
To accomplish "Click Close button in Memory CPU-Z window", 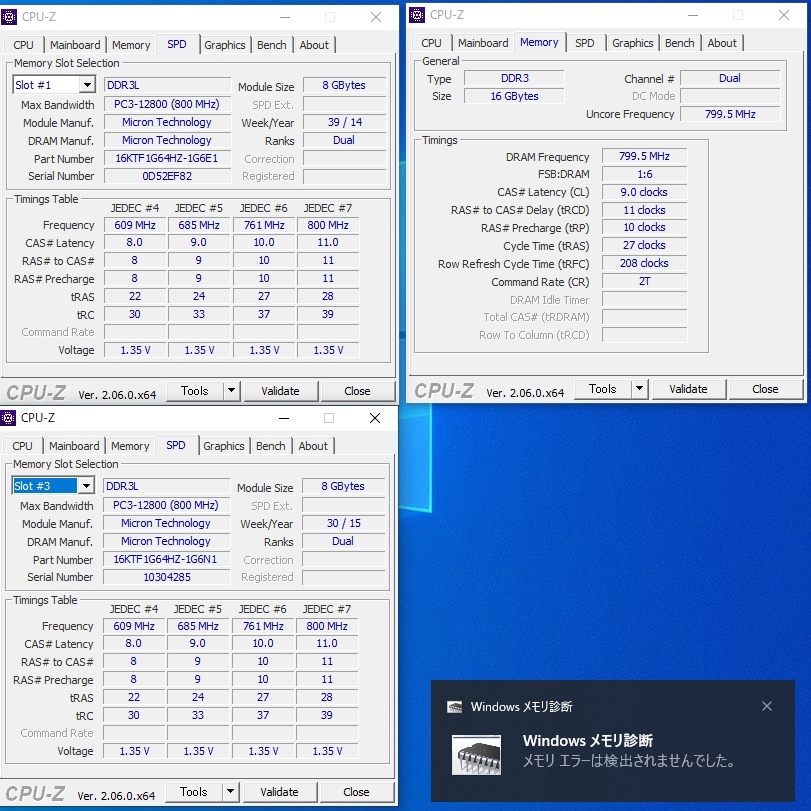I will (765, 389).
